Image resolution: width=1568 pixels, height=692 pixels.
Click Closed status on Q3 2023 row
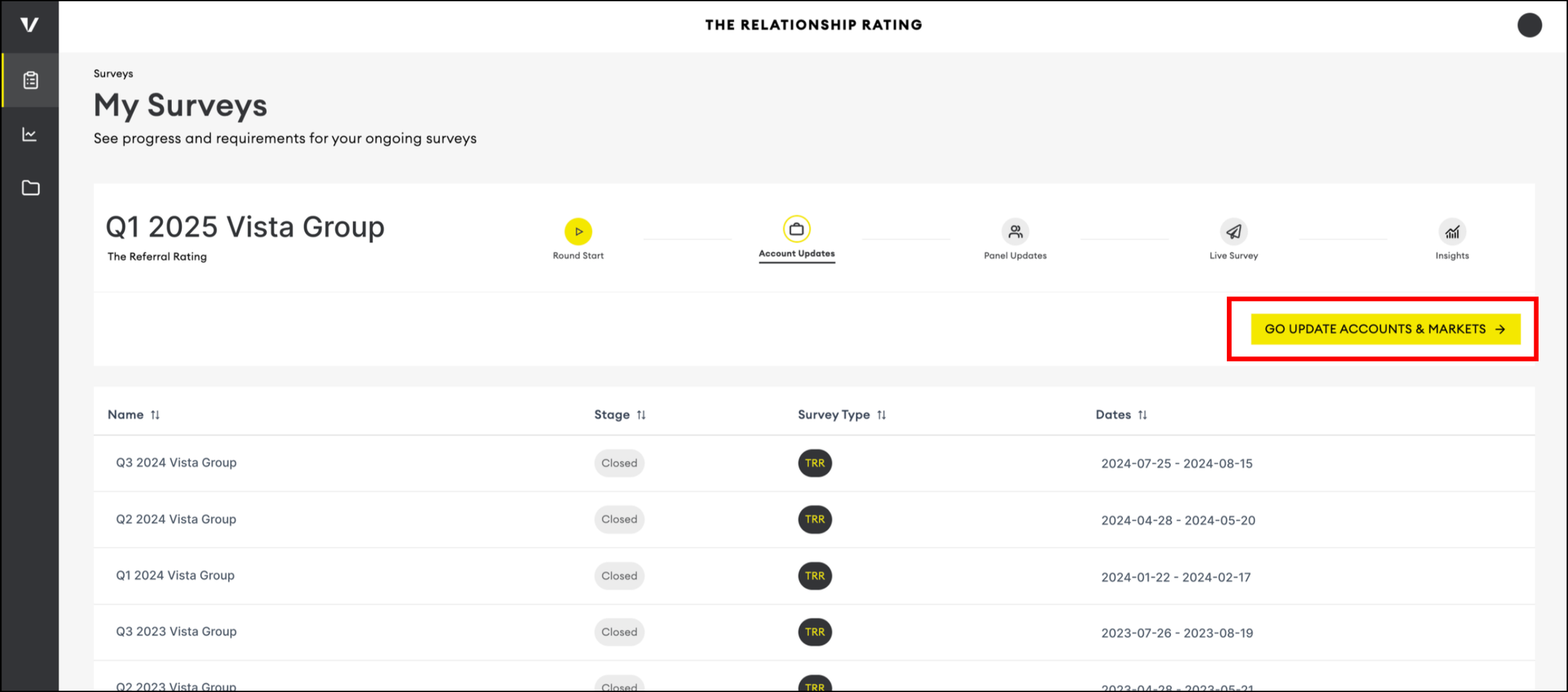[x=618, y=632]
